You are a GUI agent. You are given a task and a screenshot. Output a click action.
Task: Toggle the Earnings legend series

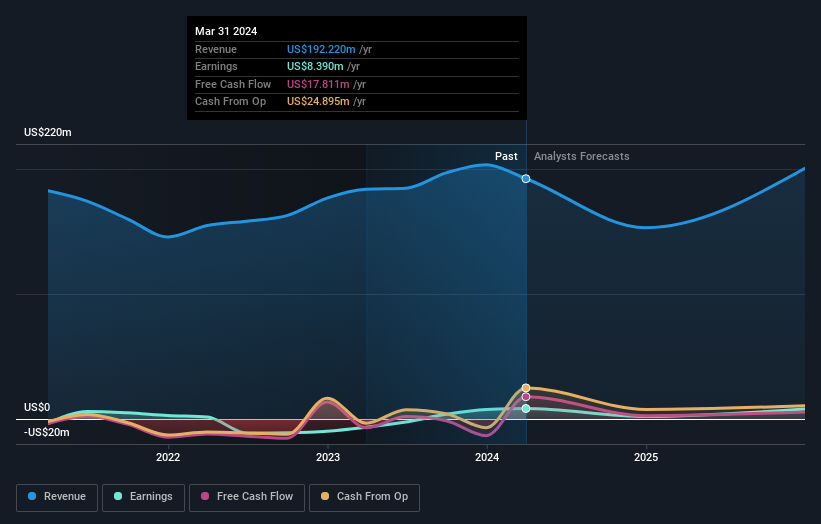pyautogui.click(x=143, y=497)
